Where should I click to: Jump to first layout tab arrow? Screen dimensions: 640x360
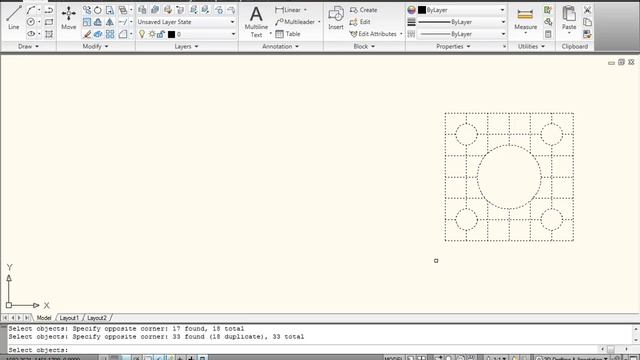[5, 318]
